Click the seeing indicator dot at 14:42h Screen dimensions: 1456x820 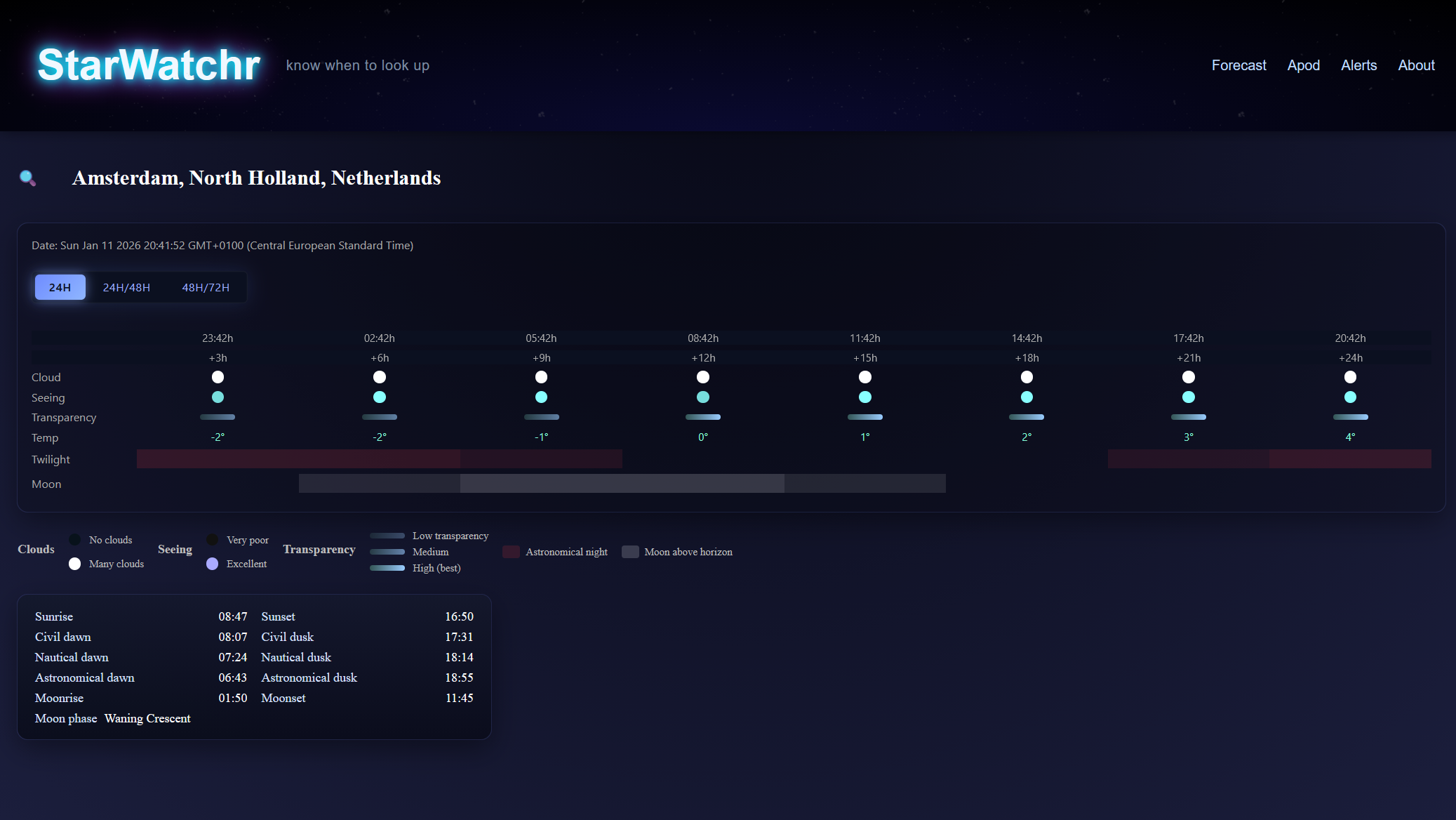pos(1027,397)
